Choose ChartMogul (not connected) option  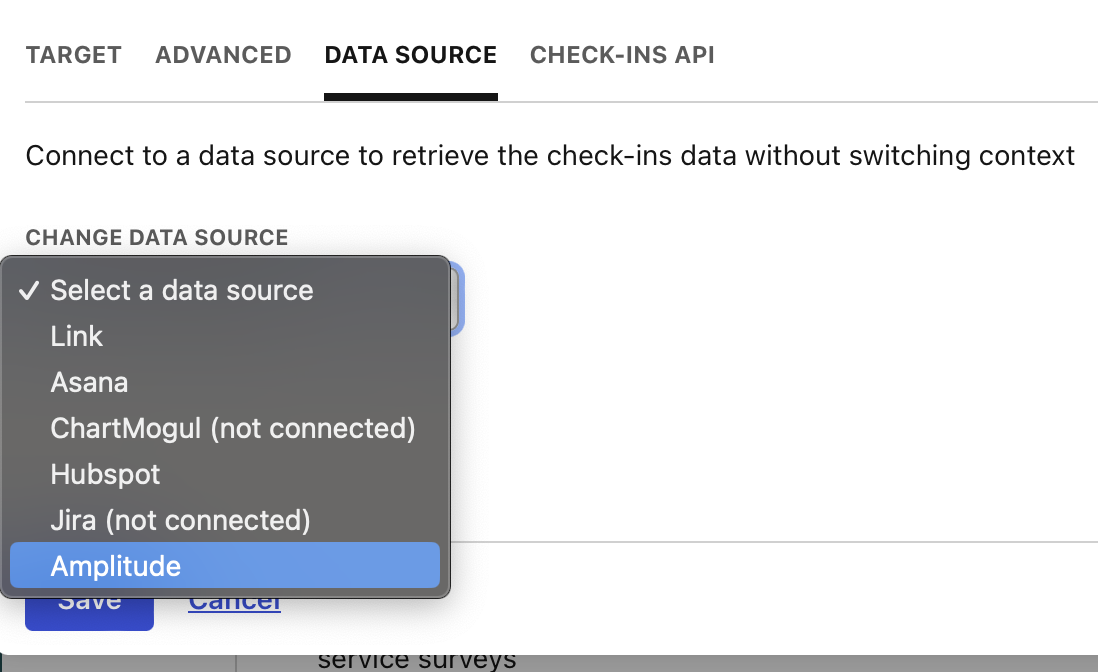pyautogui.click(x=233, y=429)
